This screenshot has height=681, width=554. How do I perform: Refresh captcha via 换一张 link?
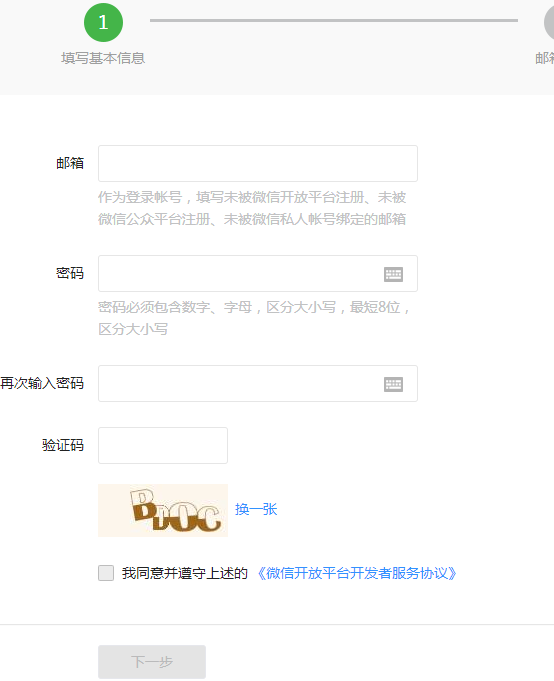[x=256, y=509]
